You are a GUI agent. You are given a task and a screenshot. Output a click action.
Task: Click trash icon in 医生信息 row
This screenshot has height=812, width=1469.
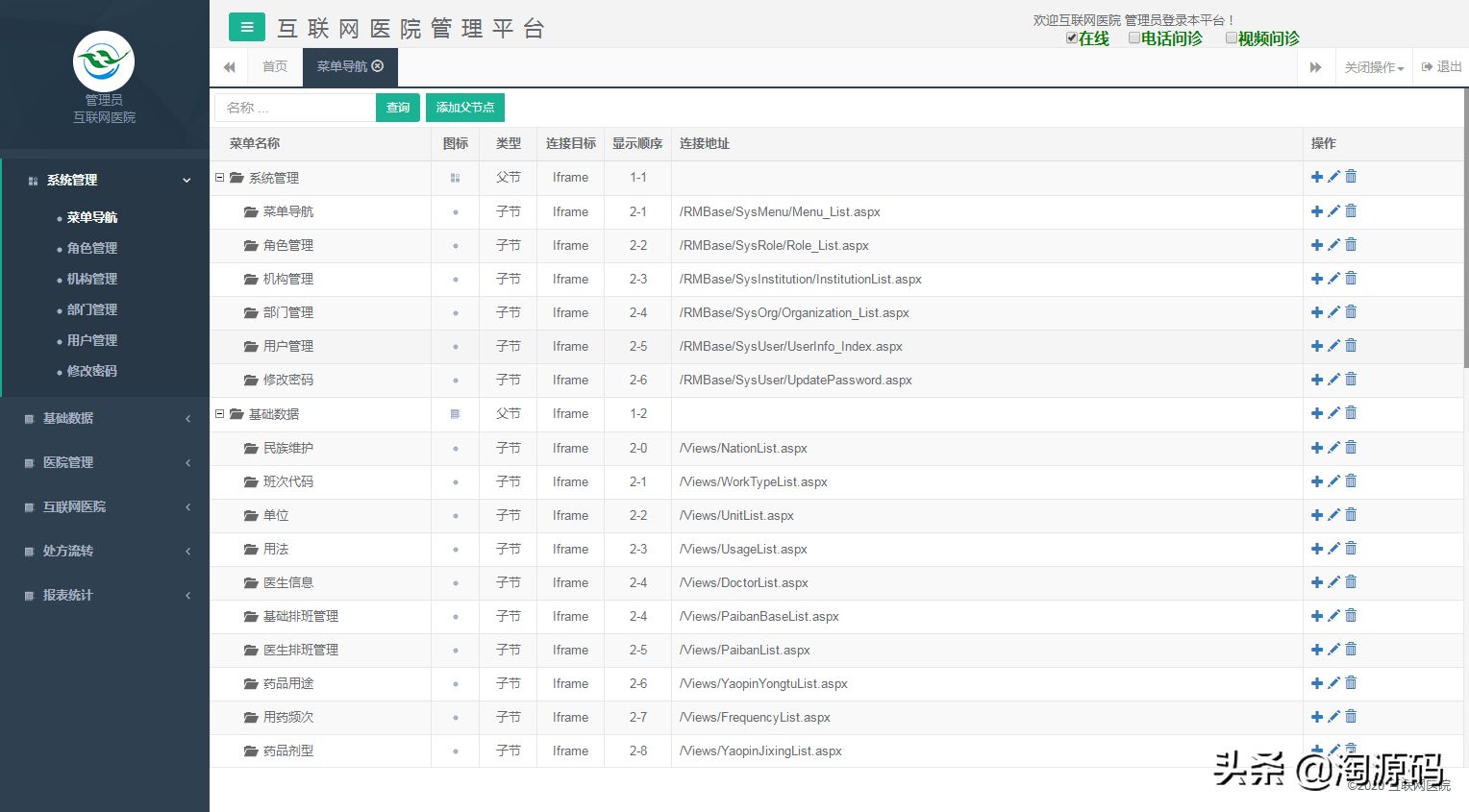point(1351,582)
